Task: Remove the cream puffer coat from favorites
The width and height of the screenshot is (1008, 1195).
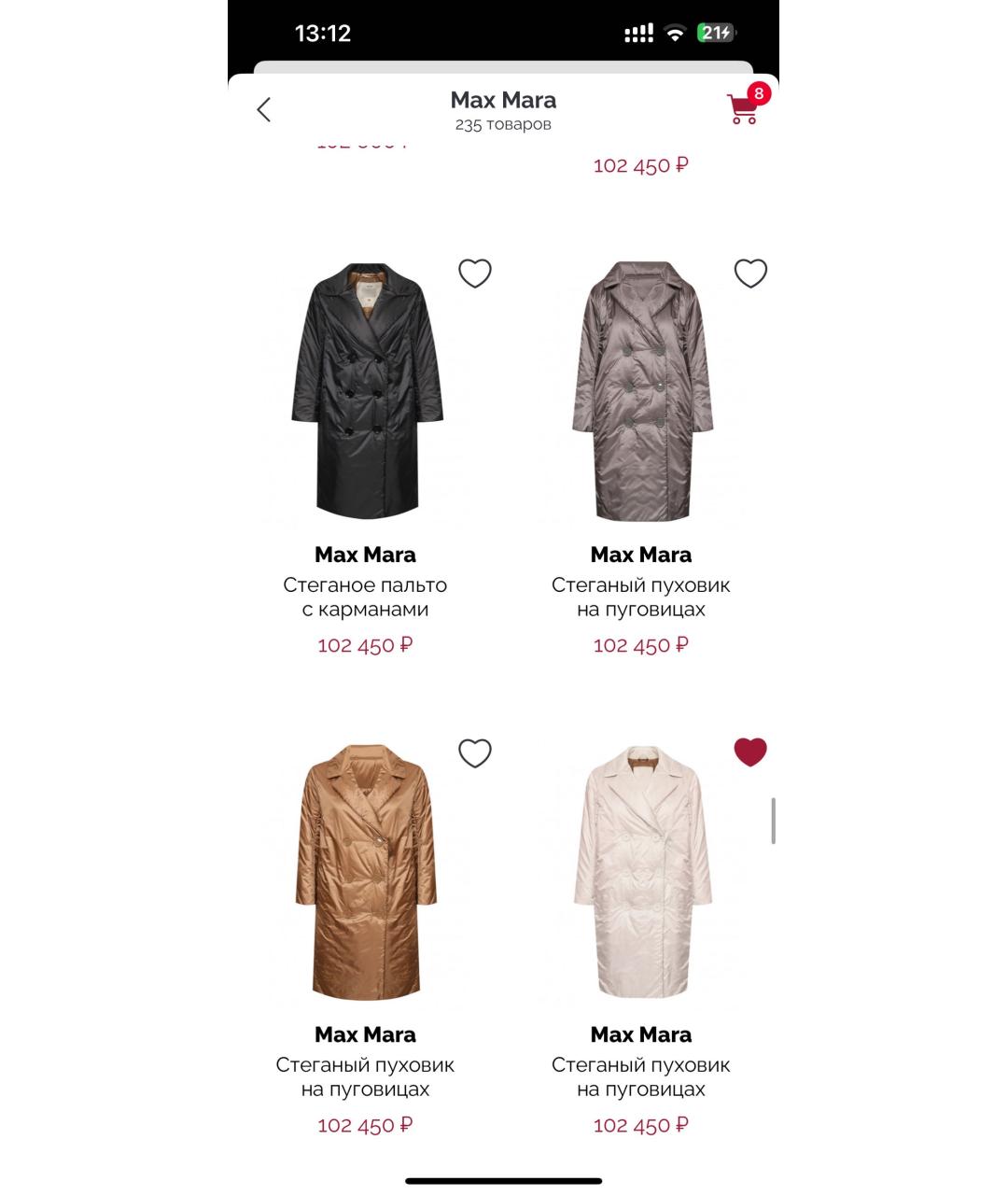Action: tap(750, 752)
